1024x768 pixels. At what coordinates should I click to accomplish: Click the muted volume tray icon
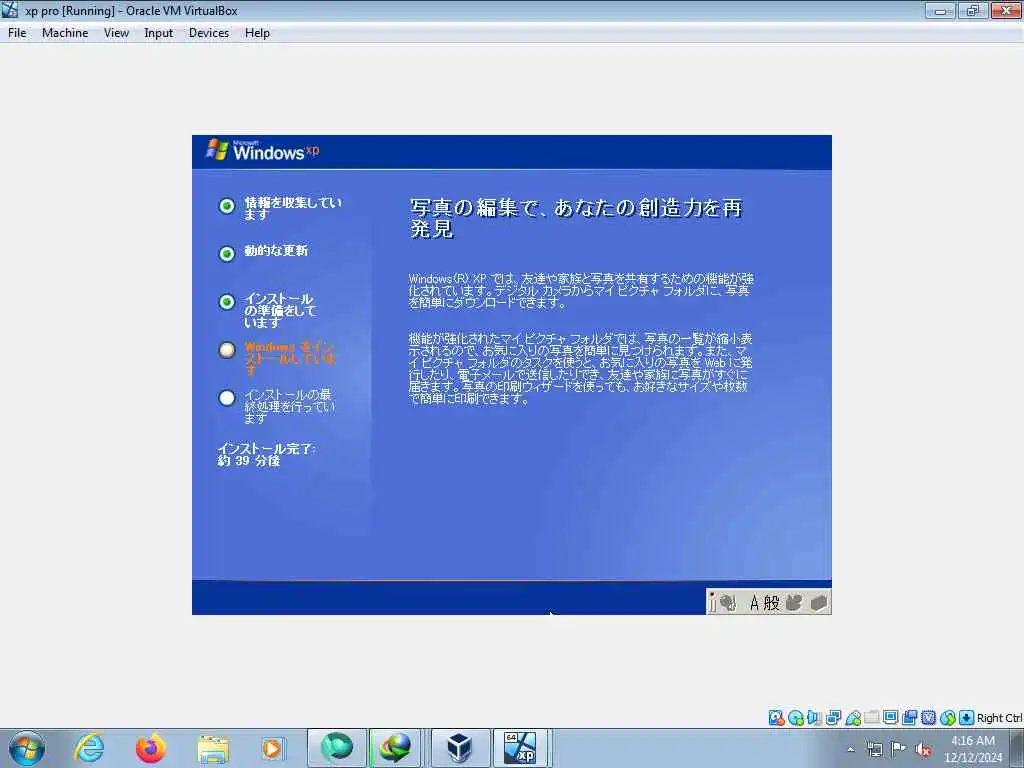[923, 749]
